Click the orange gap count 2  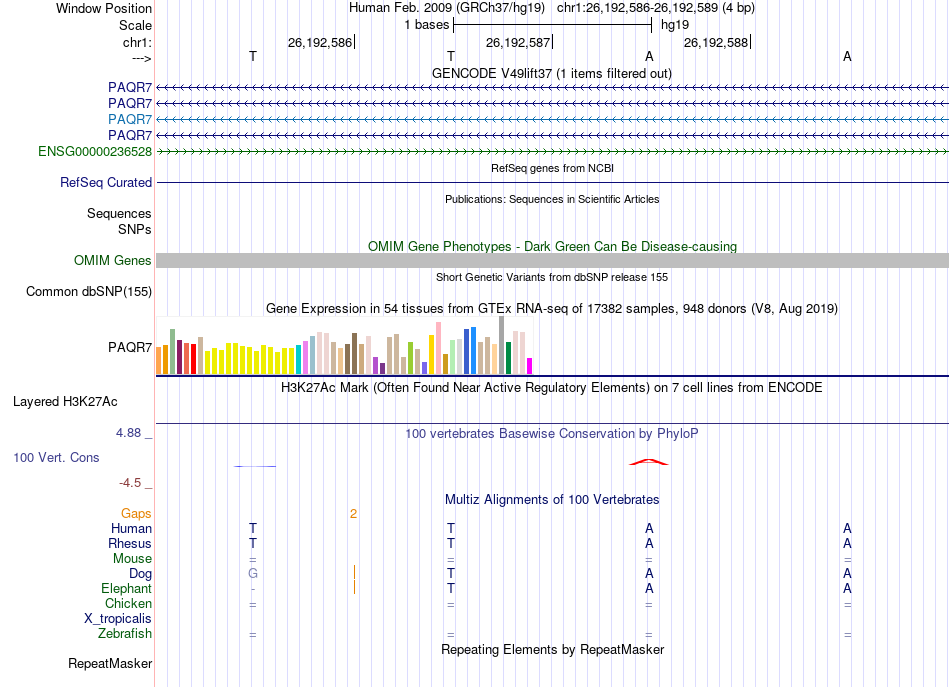click(x=353, y=514)
